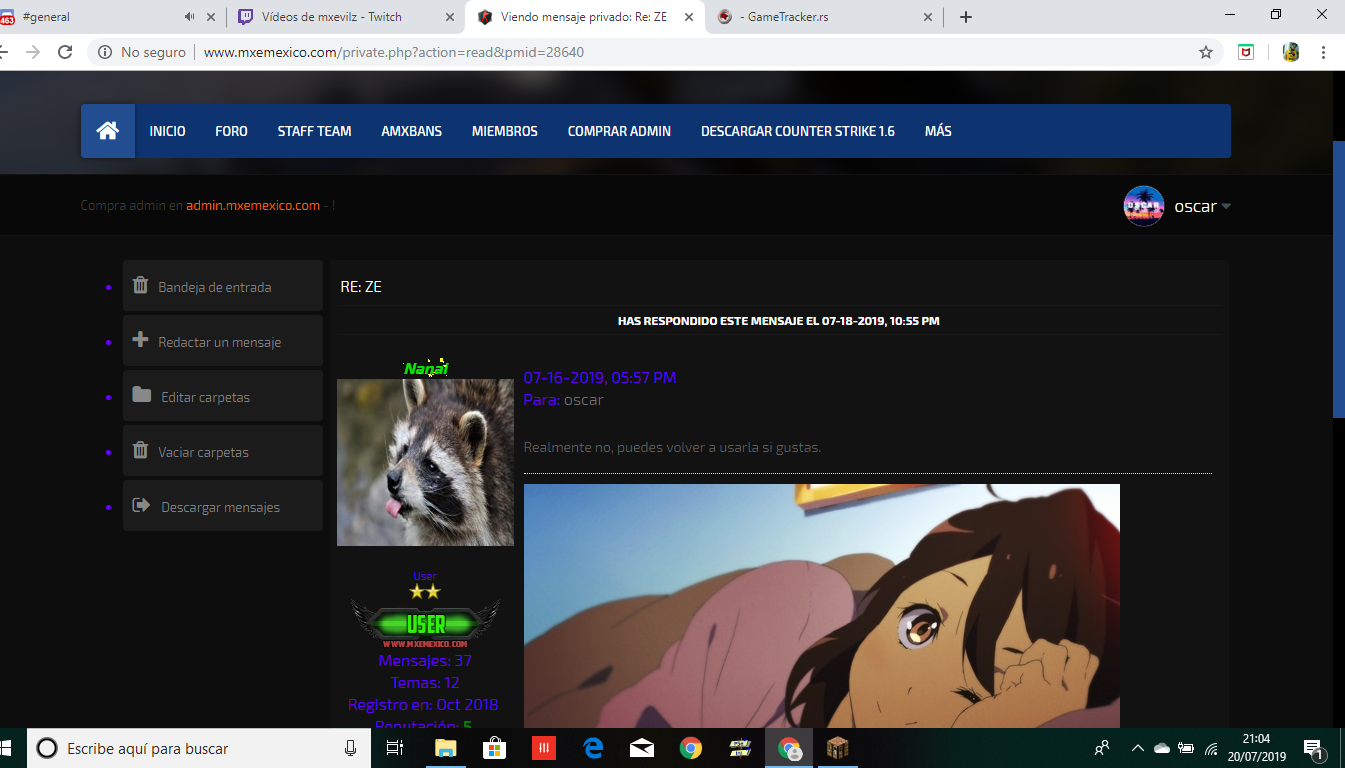Image resolution: width=1345 pixels, height=768 pixels.
Task: Click the green USER rank badge
Action: 426,625
